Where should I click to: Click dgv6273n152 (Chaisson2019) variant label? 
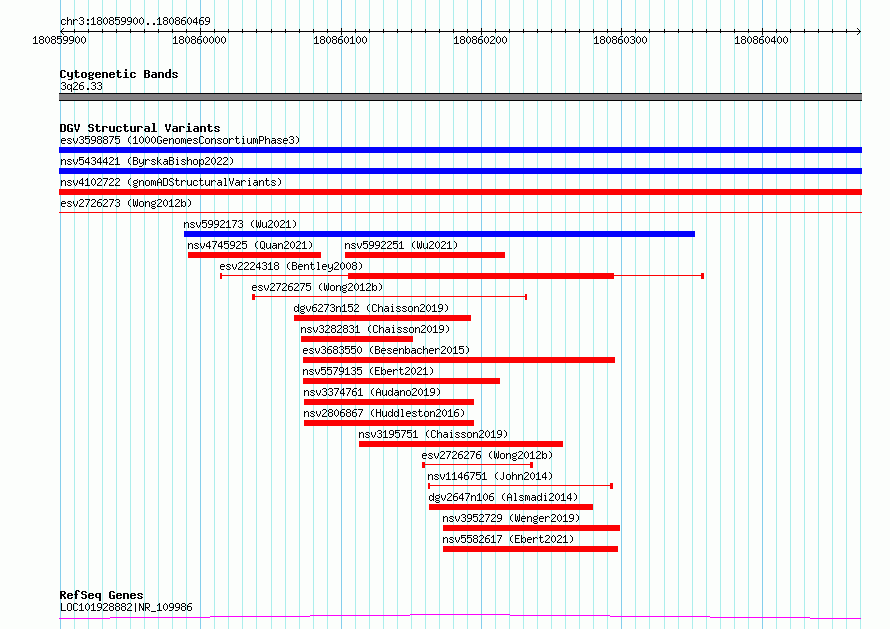tap(371, 308)
